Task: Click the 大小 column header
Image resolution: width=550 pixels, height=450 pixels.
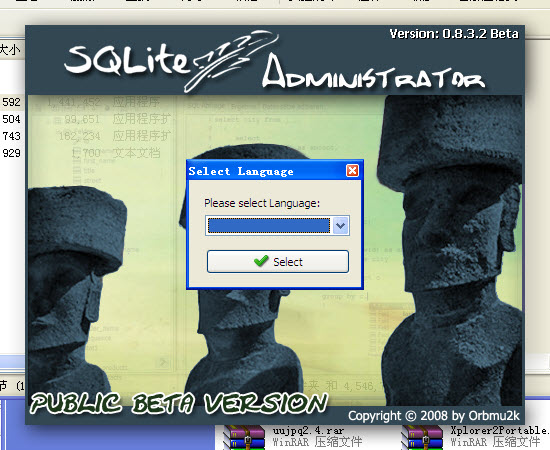Action: [x=10, y=50]
